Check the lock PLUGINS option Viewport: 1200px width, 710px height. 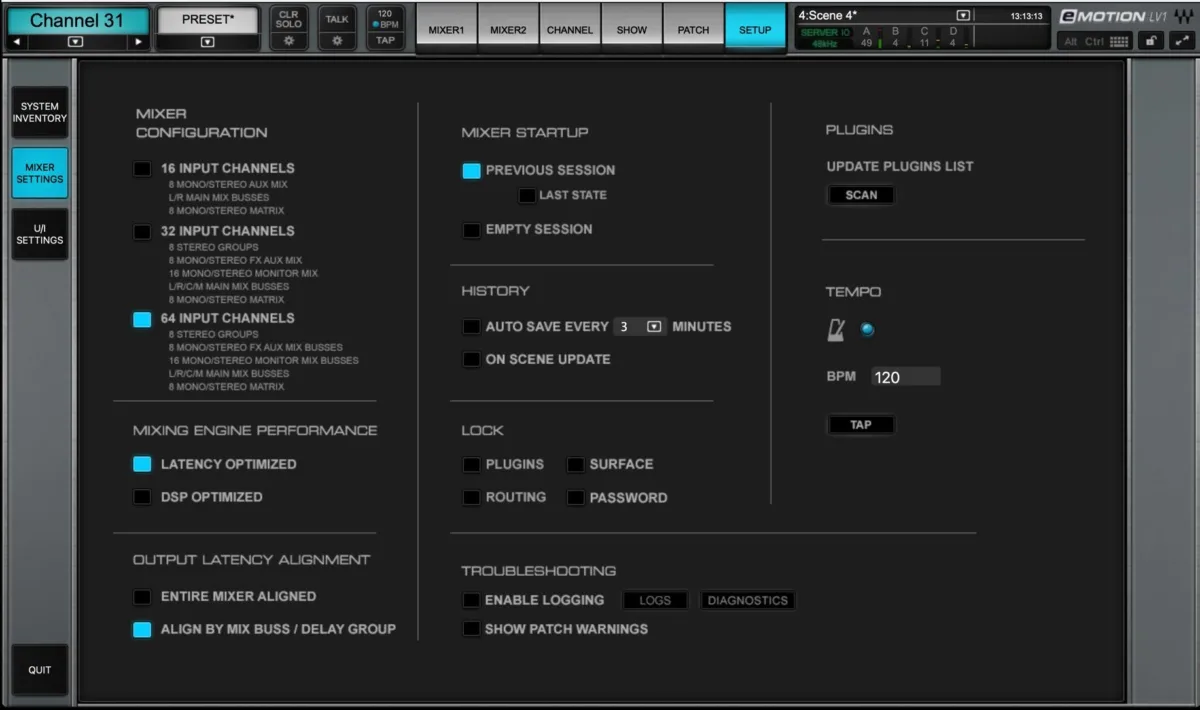[471, 464]
